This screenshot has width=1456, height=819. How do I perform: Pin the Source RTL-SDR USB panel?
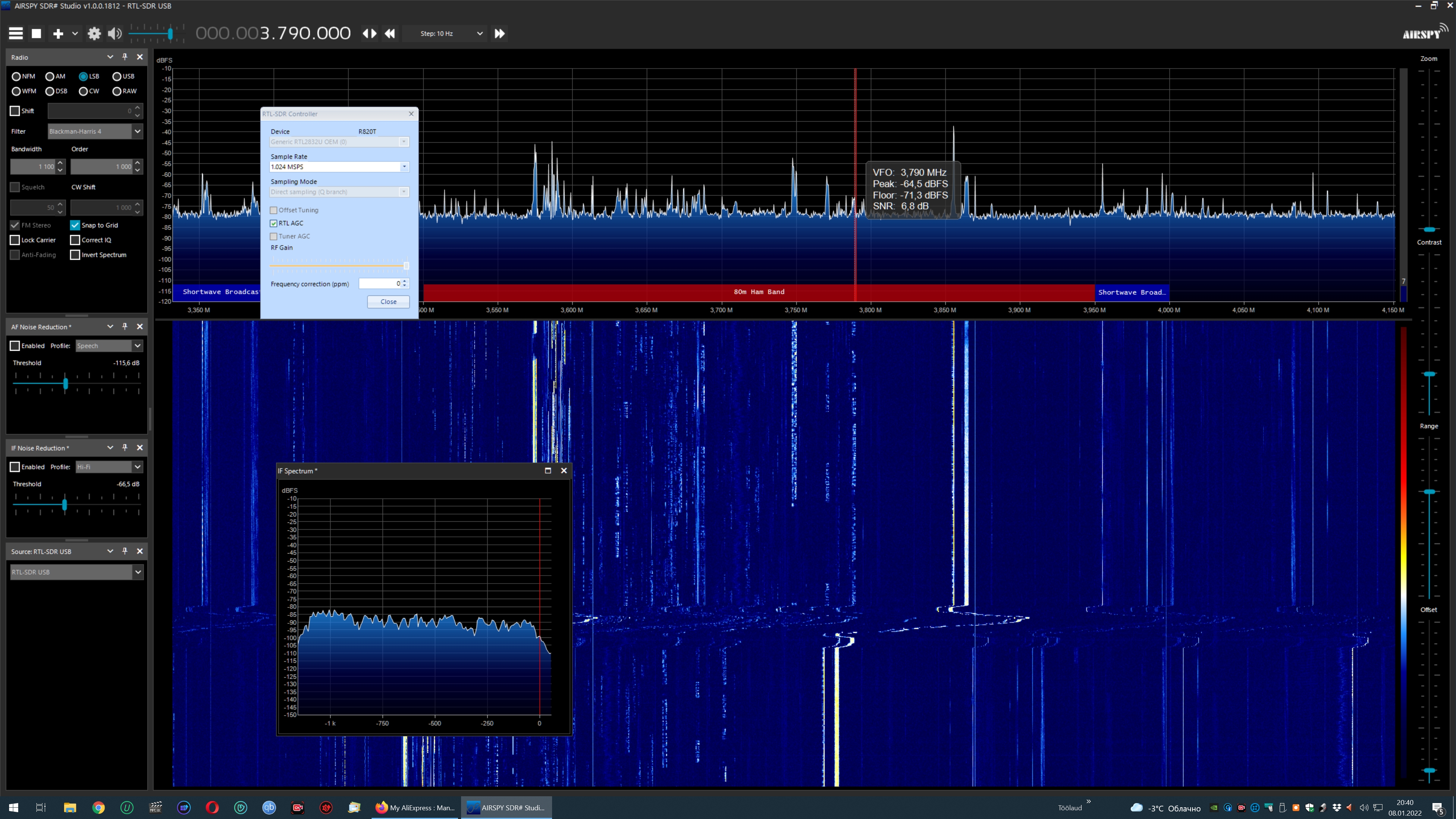[x=125, y=551]
